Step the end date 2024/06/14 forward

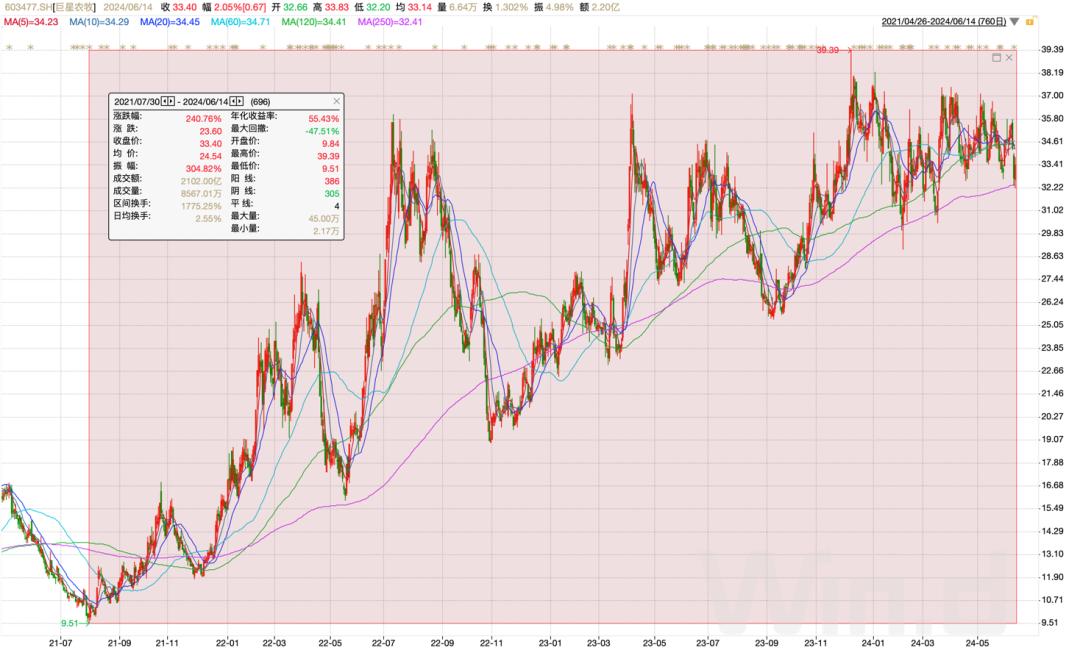[x=240, y=102]
